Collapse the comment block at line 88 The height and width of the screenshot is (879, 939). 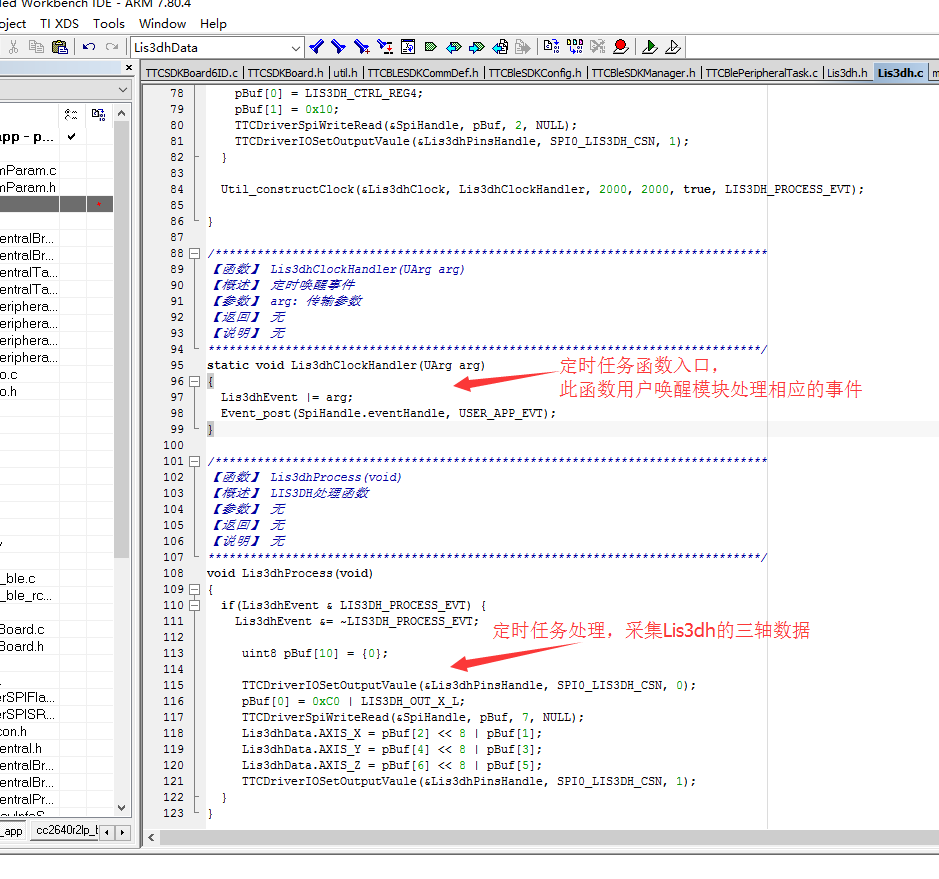coord(195,253)
